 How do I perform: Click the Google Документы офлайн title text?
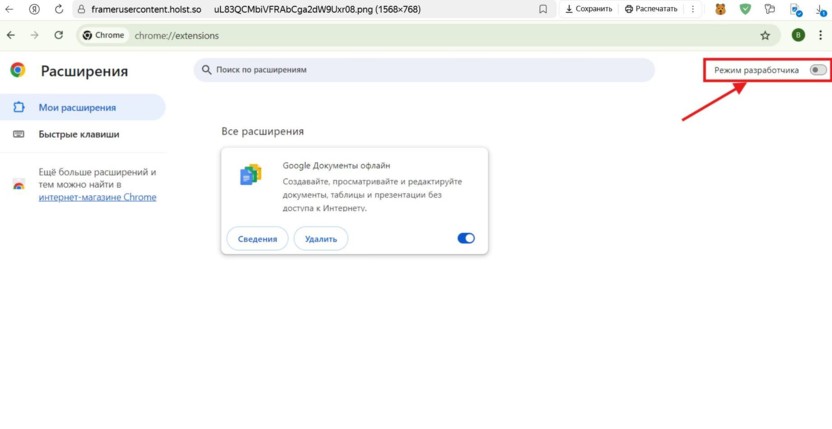click(x=336, y=166)
